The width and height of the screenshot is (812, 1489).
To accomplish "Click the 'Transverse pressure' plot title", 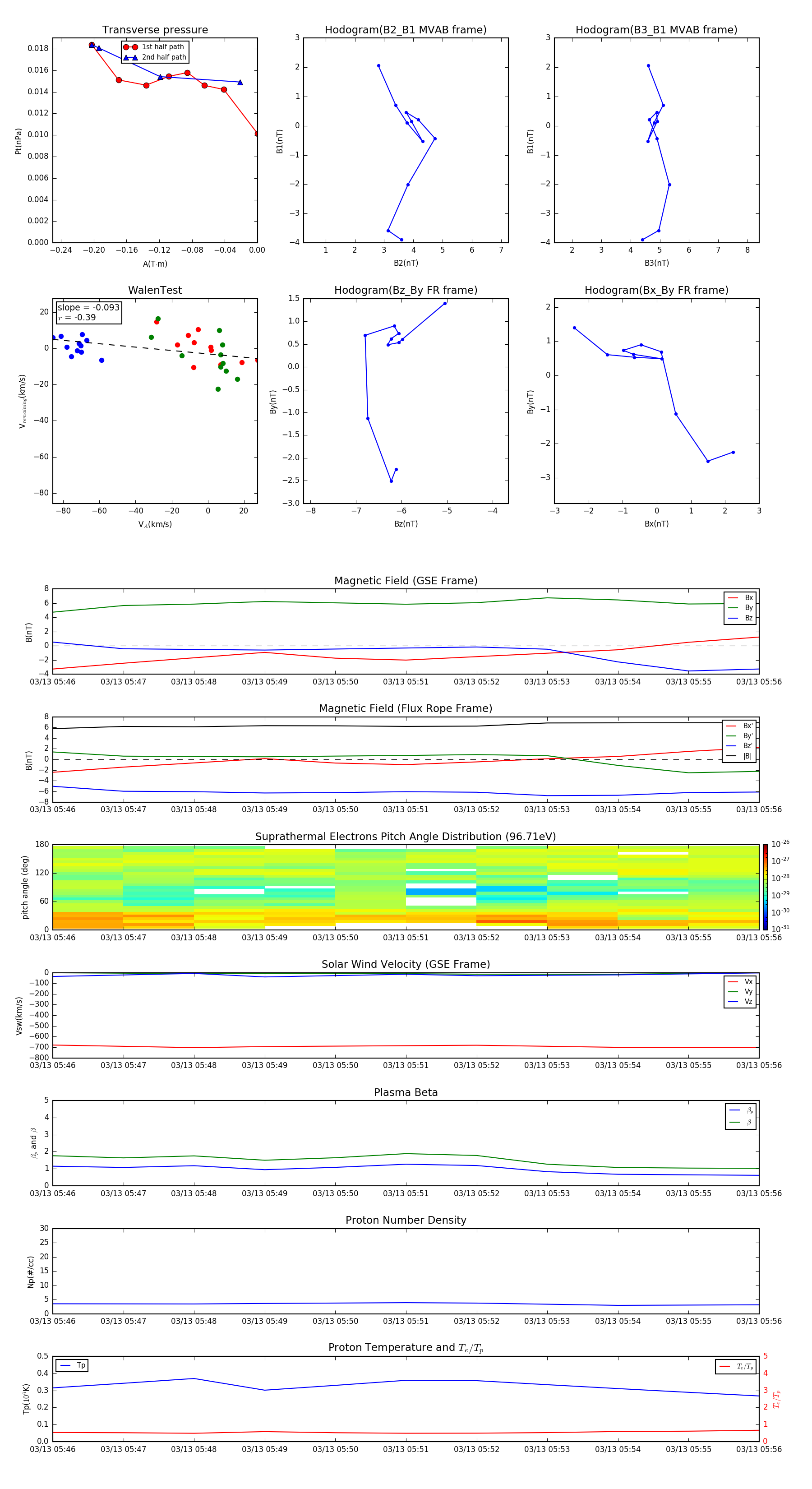I will point(155,30).
